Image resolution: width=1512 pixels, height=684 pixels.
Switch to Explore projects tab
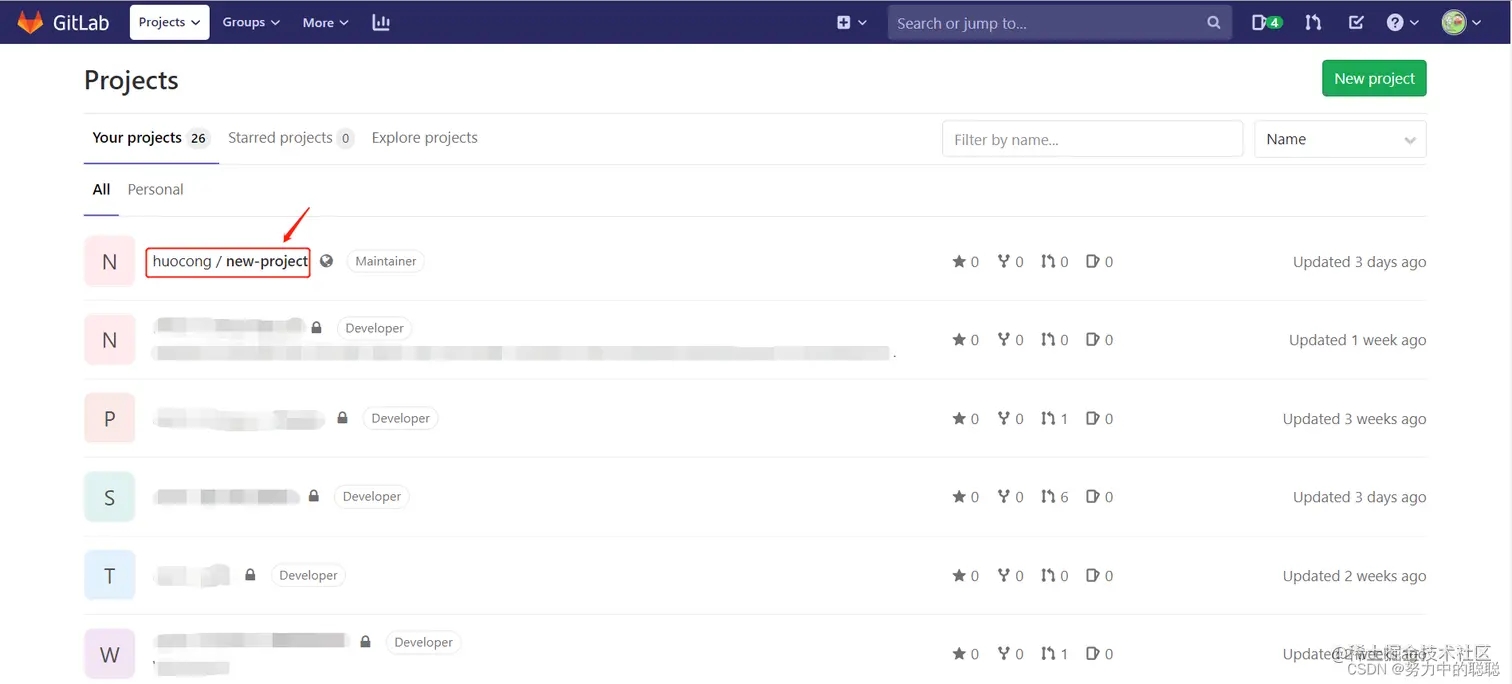pos(424,138)
